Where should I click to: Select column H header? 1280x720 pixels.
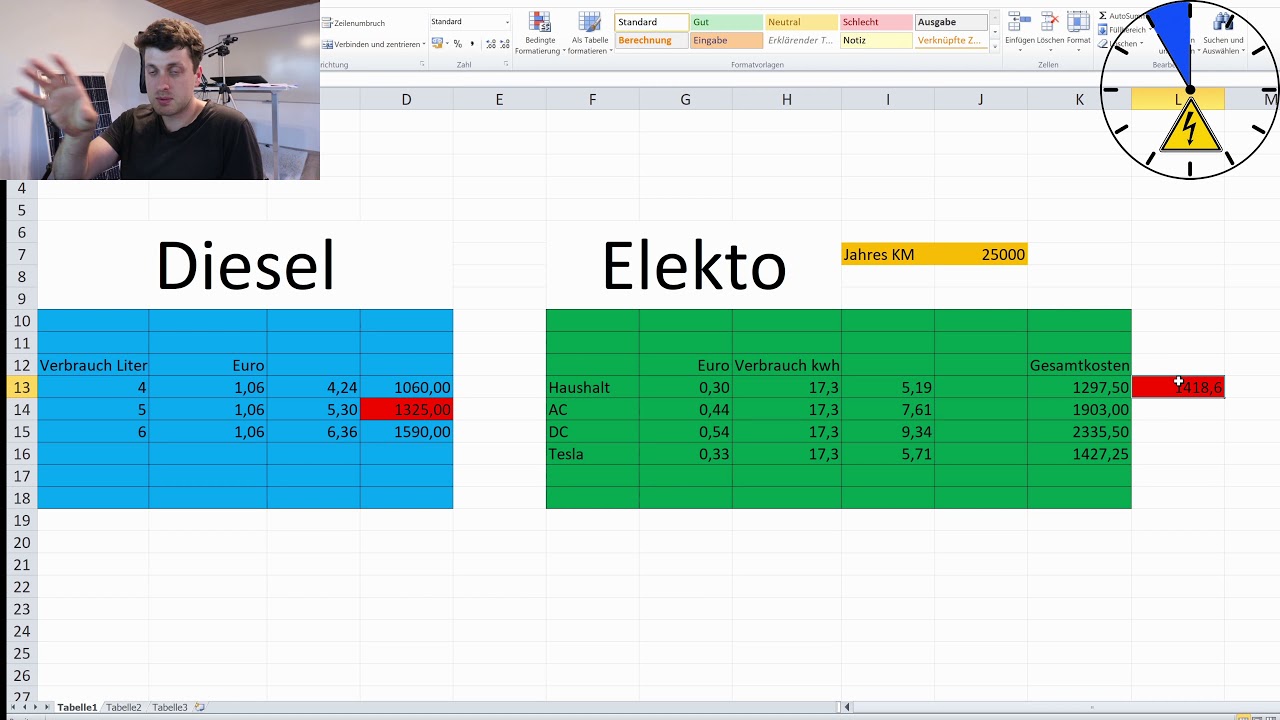pyautogui.click(x=787, y=99)
